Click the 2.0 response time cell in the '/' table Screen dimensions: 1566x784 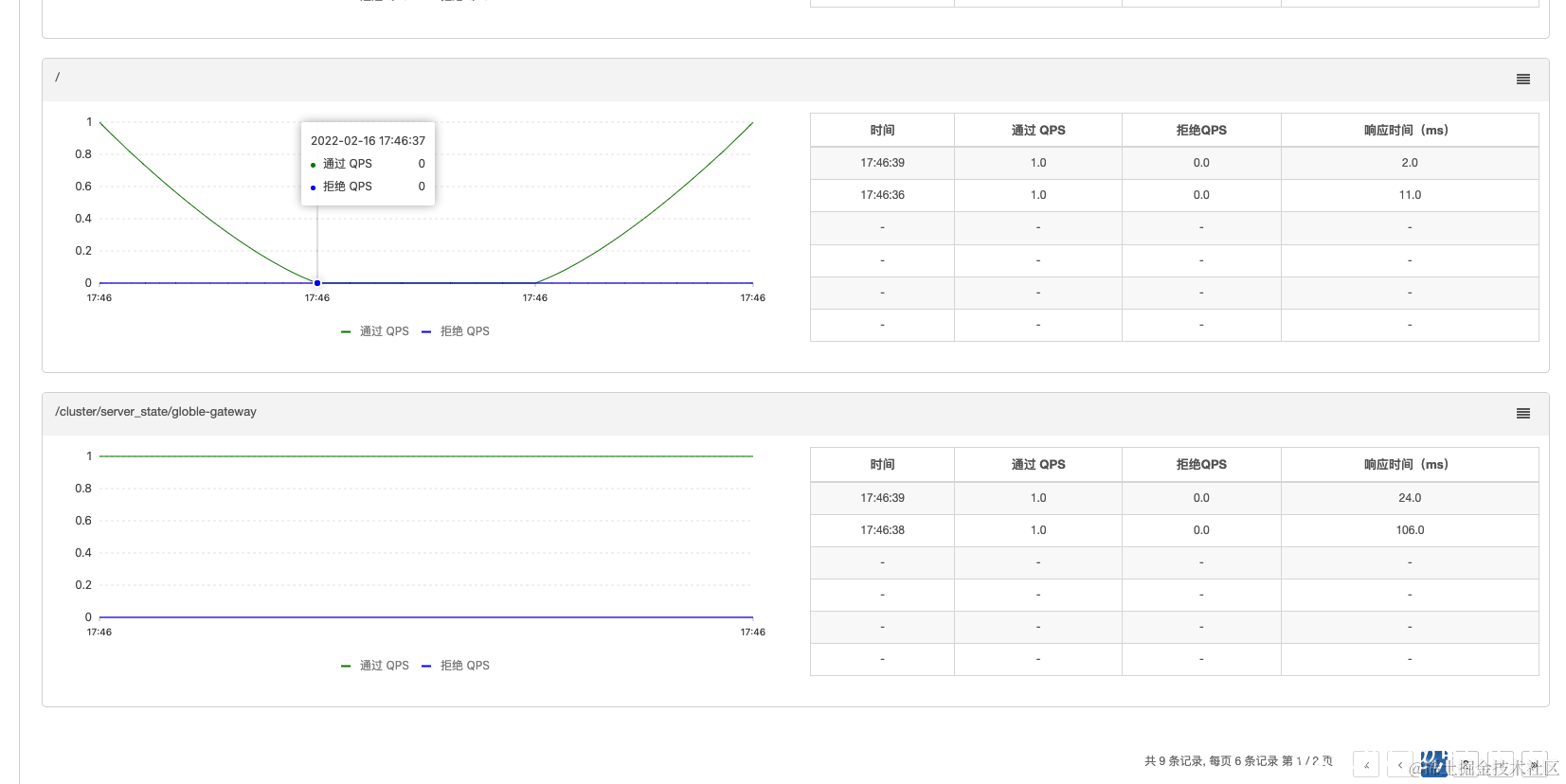tap(1410, 163)
